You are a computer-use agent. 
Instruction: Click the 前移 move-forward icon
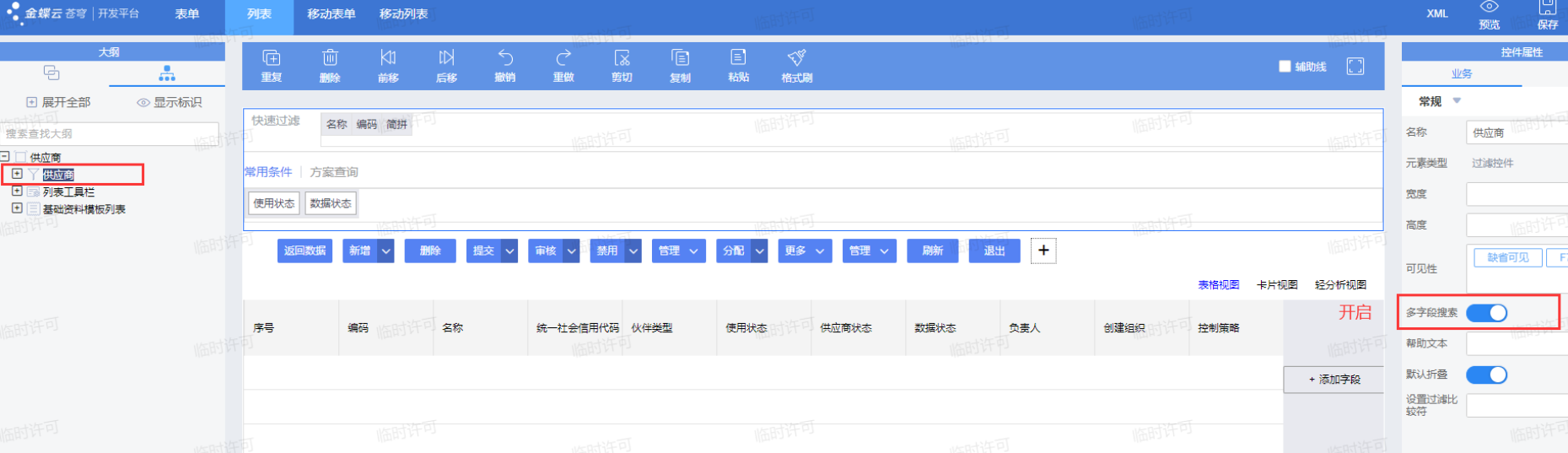(388, 58)
